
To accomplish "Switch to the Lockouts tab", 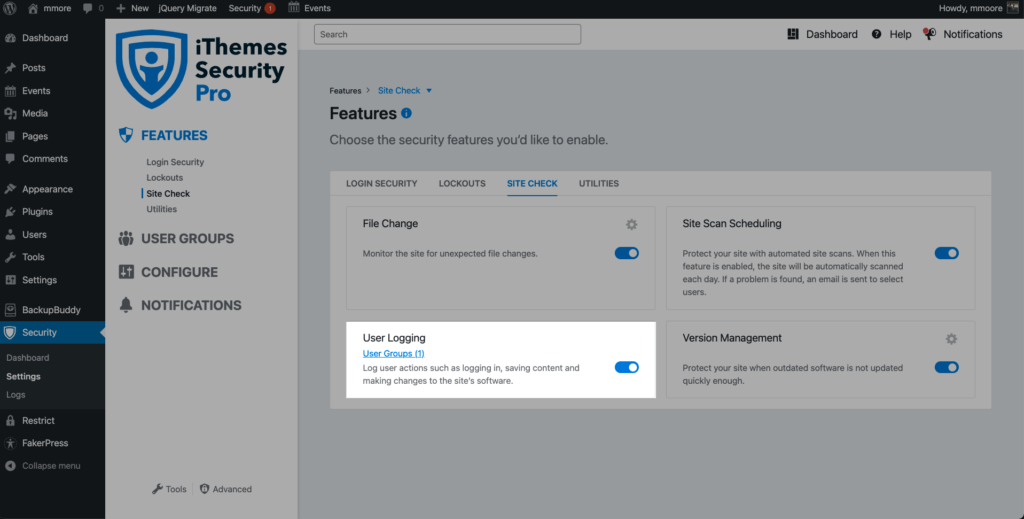I will point(462,183).
